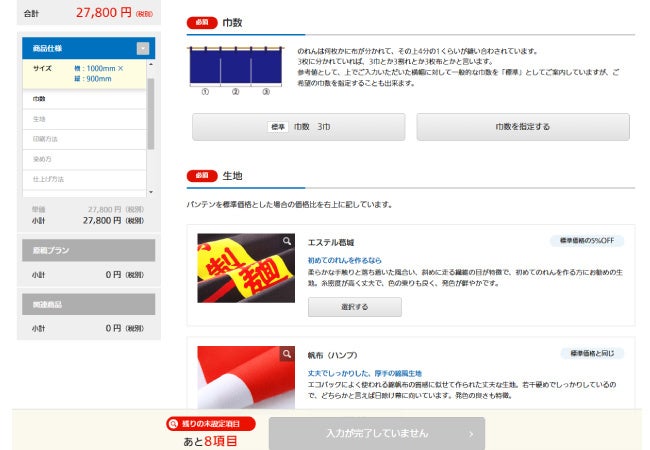Select 生地 in the spec list
The height and width of the screenshot is (450, 650).
click(x=84, y=119)
